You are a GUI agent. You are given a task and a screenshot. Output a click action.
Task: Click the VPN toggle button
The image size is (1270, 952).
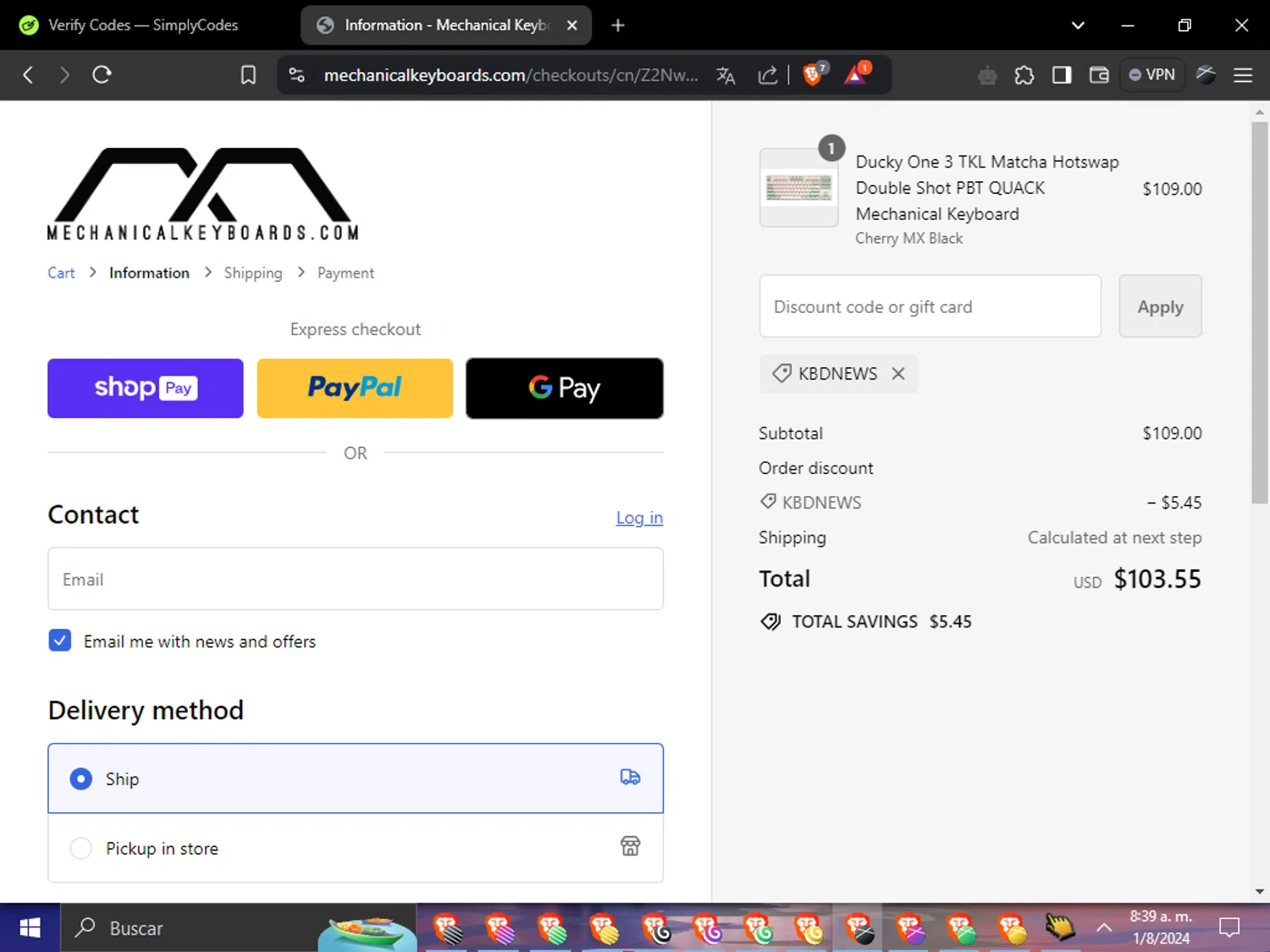pos(1152,74)
